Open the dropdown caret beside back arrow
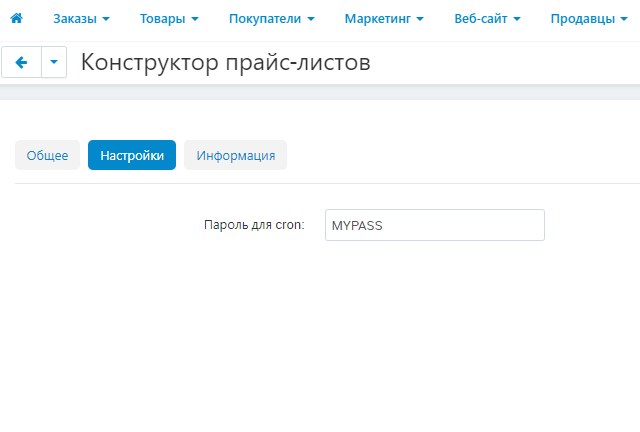The width and height of the screenshot is (640, 432). (x=54, y=63)
